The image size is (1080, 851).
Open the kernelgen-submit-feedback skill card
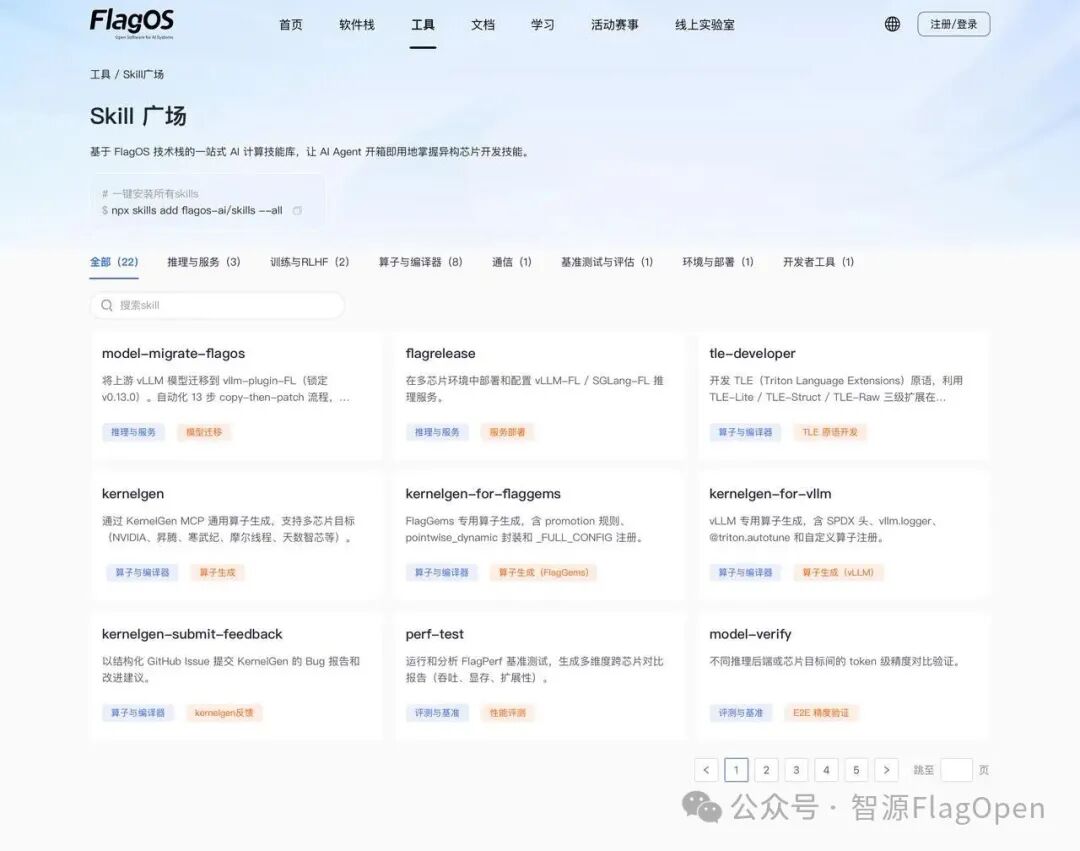tap(236, 677)
